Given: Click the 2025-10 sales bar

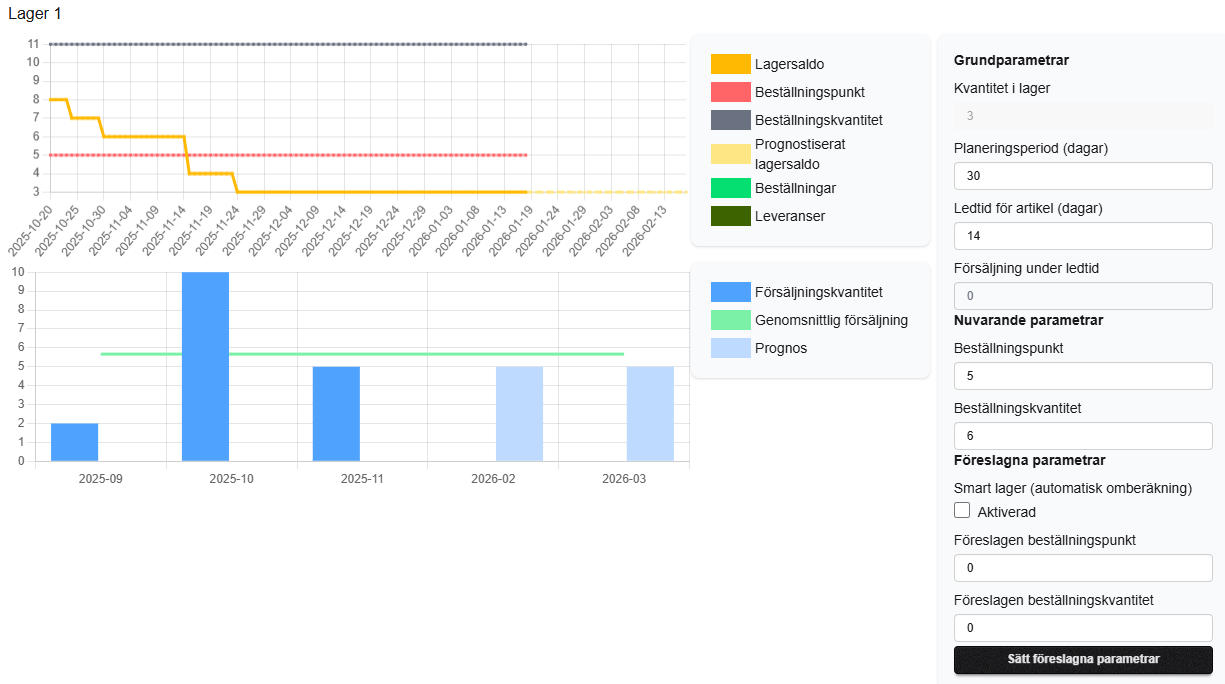Looking at the screenshot, I should pos(205,367).
